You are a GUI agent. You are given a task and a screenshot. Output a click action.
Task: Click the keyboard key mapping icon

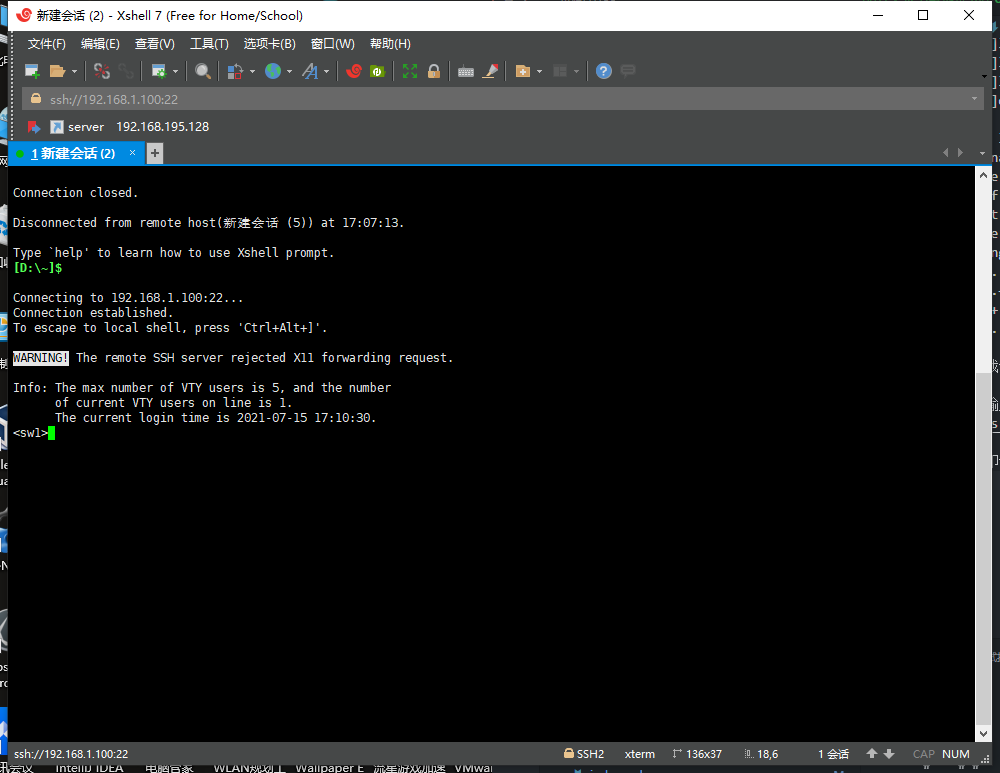point(466,72)
